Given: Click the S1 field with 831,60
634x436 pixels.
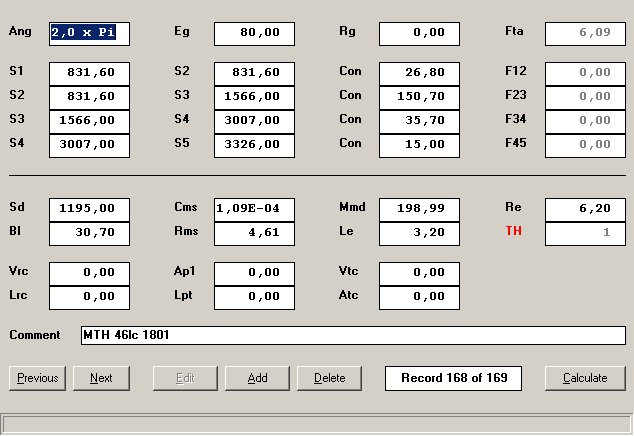Looking at the screenshot, I should [x=89, y=74].
